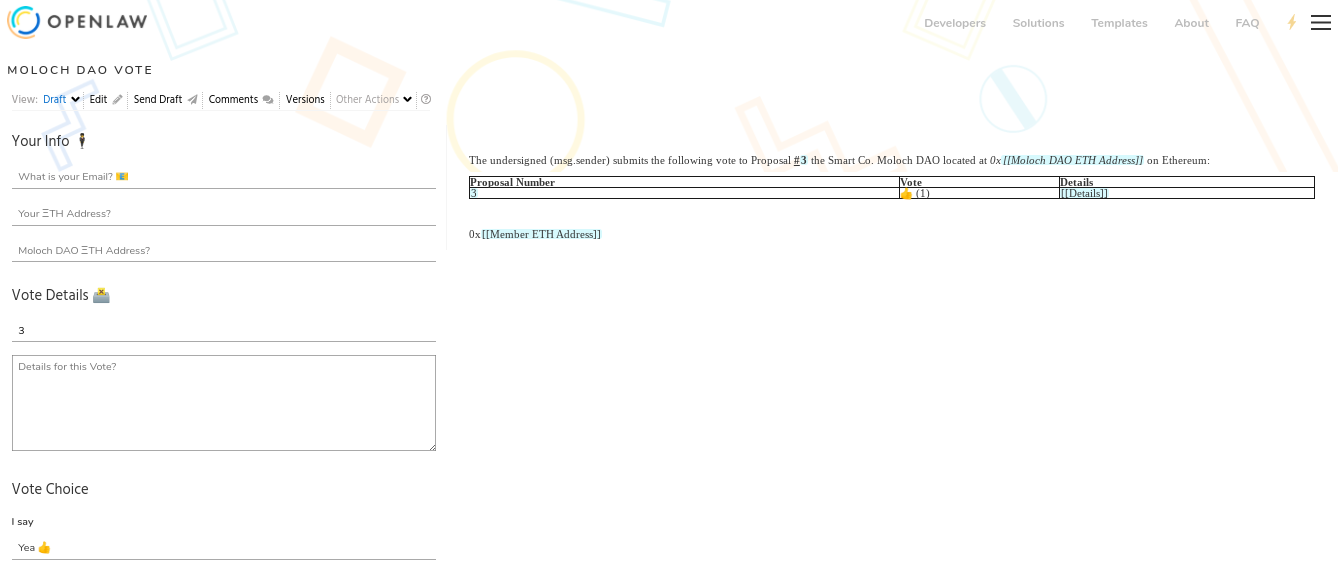Click the Details for this Vote textarea

224,403
